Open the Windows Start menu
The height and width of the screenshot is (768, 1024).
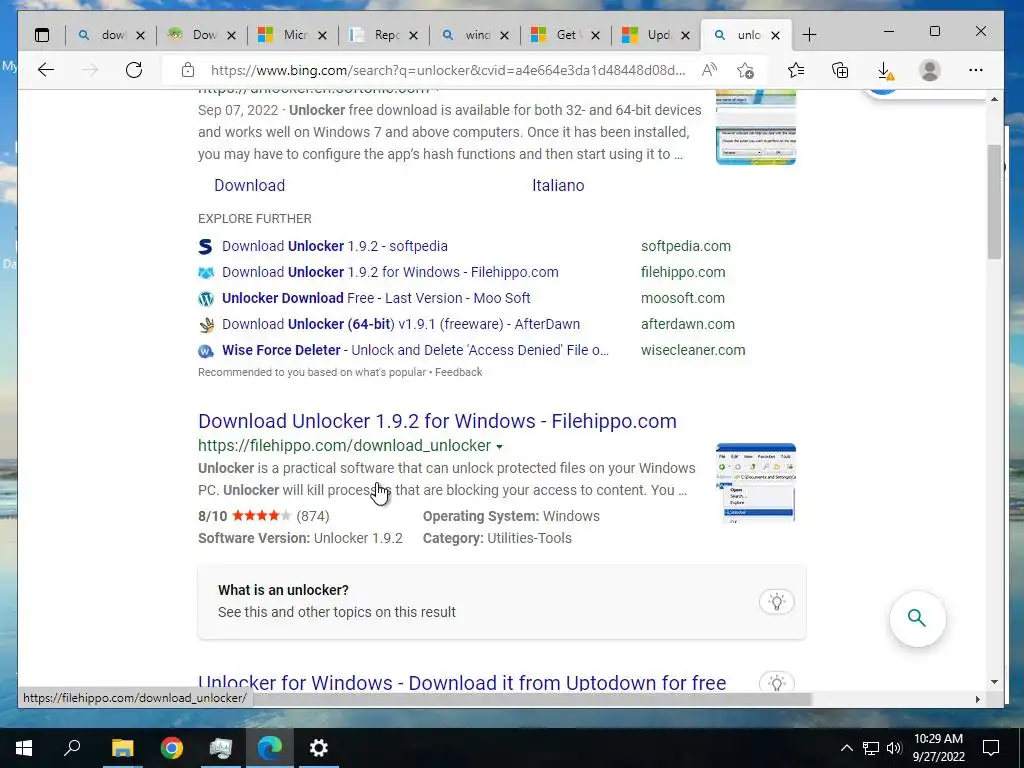point(24,748)
